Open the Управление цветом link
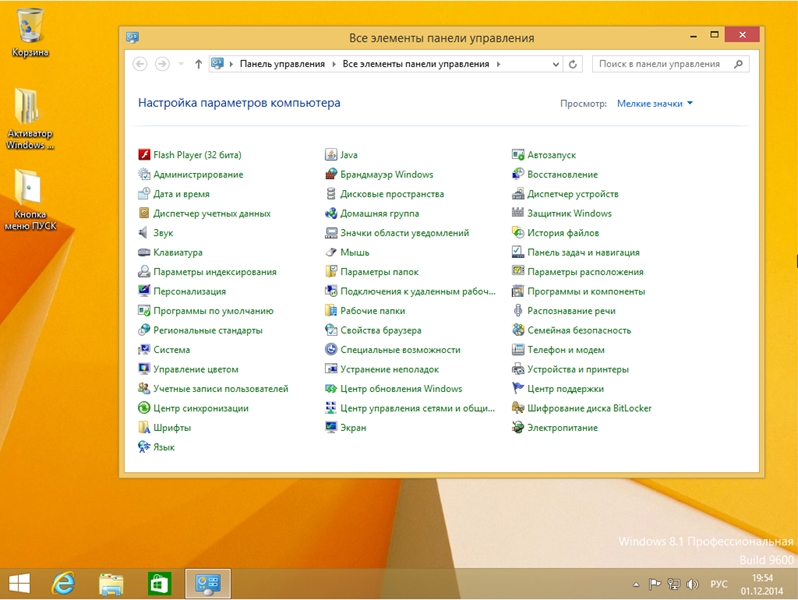 click(195, 369)
